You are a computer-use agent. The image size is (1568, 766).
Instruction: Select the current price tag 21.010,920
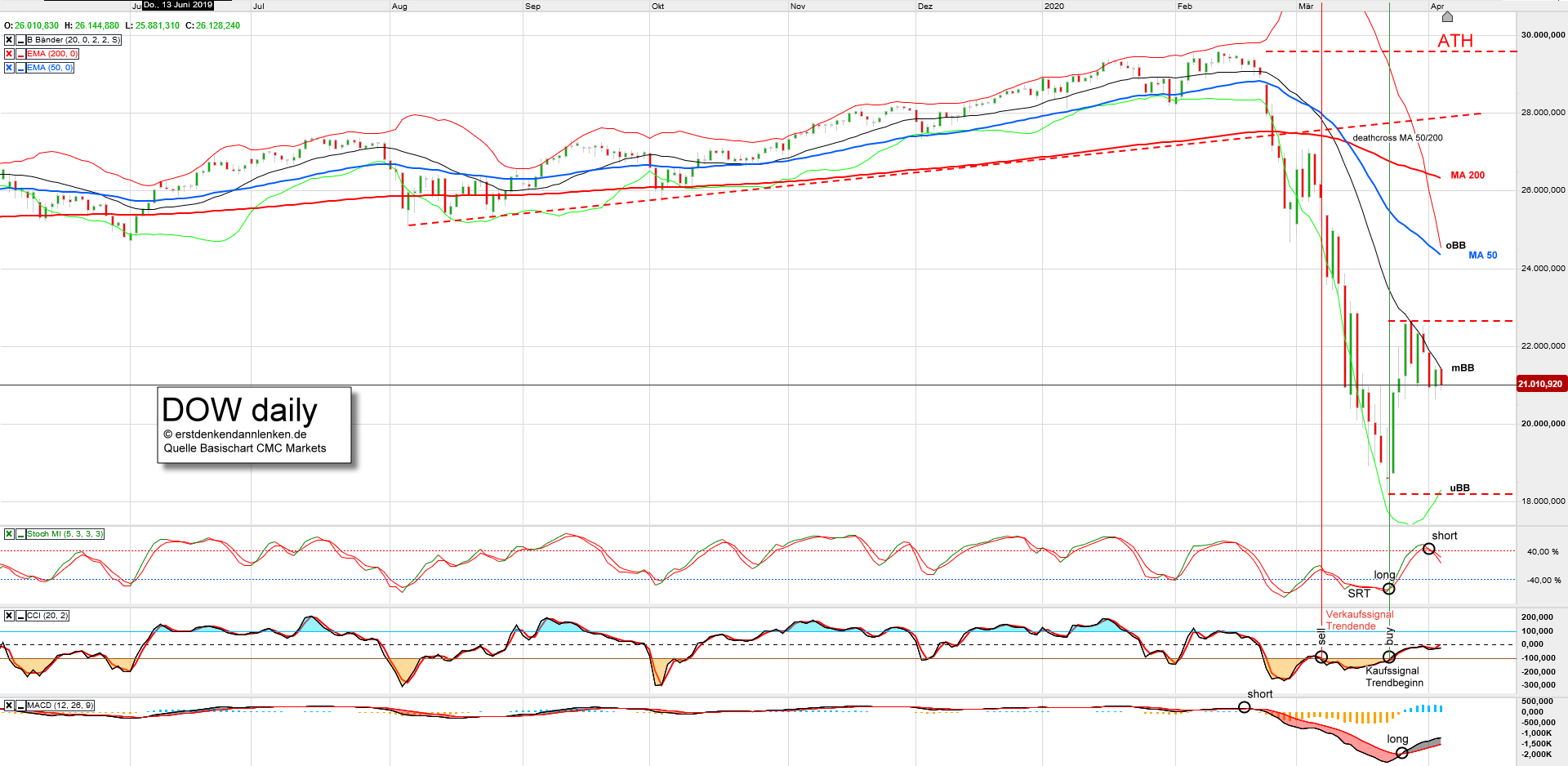tap(1541, 384)
